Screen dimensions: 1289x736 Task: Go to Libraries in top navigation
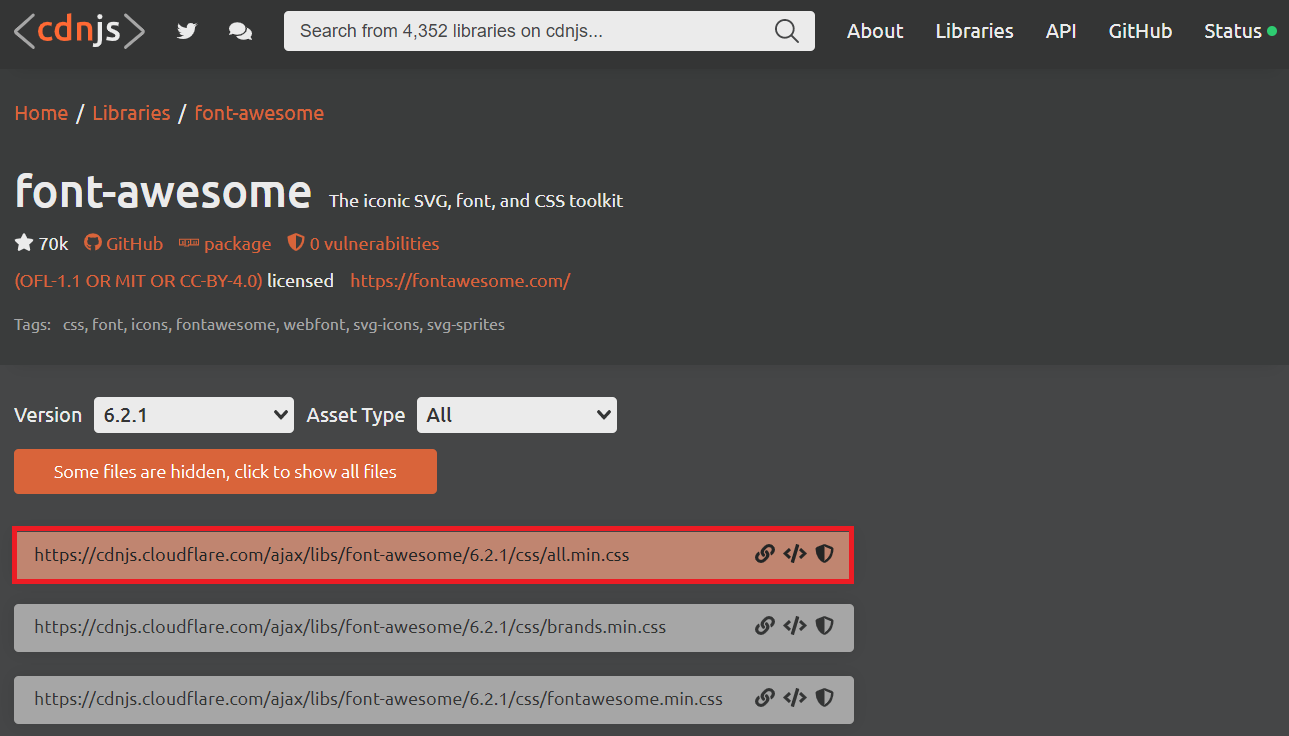click(975, 31)
